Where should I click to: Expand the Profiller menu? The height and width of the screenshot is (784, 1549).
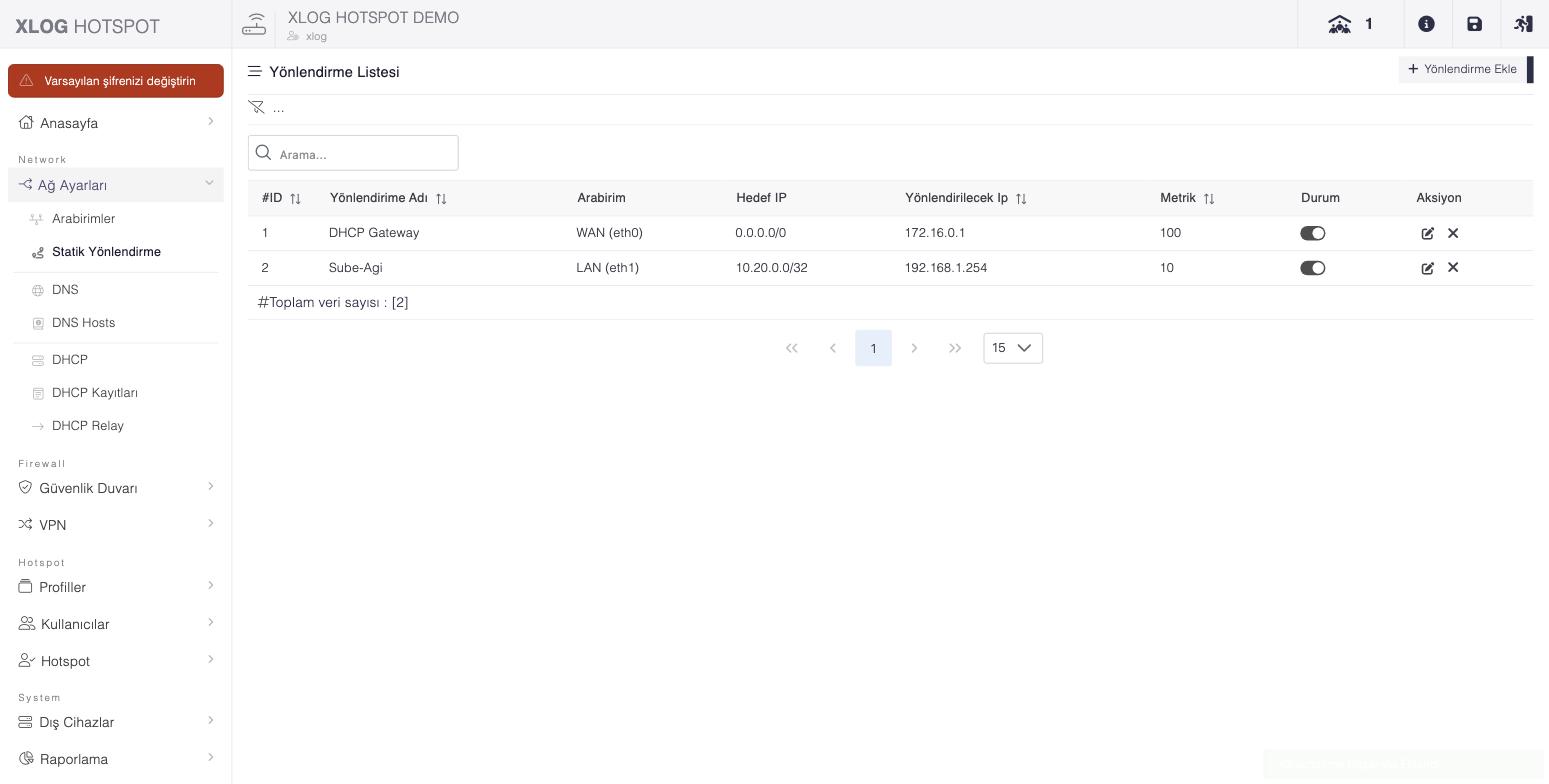[116, 587]
